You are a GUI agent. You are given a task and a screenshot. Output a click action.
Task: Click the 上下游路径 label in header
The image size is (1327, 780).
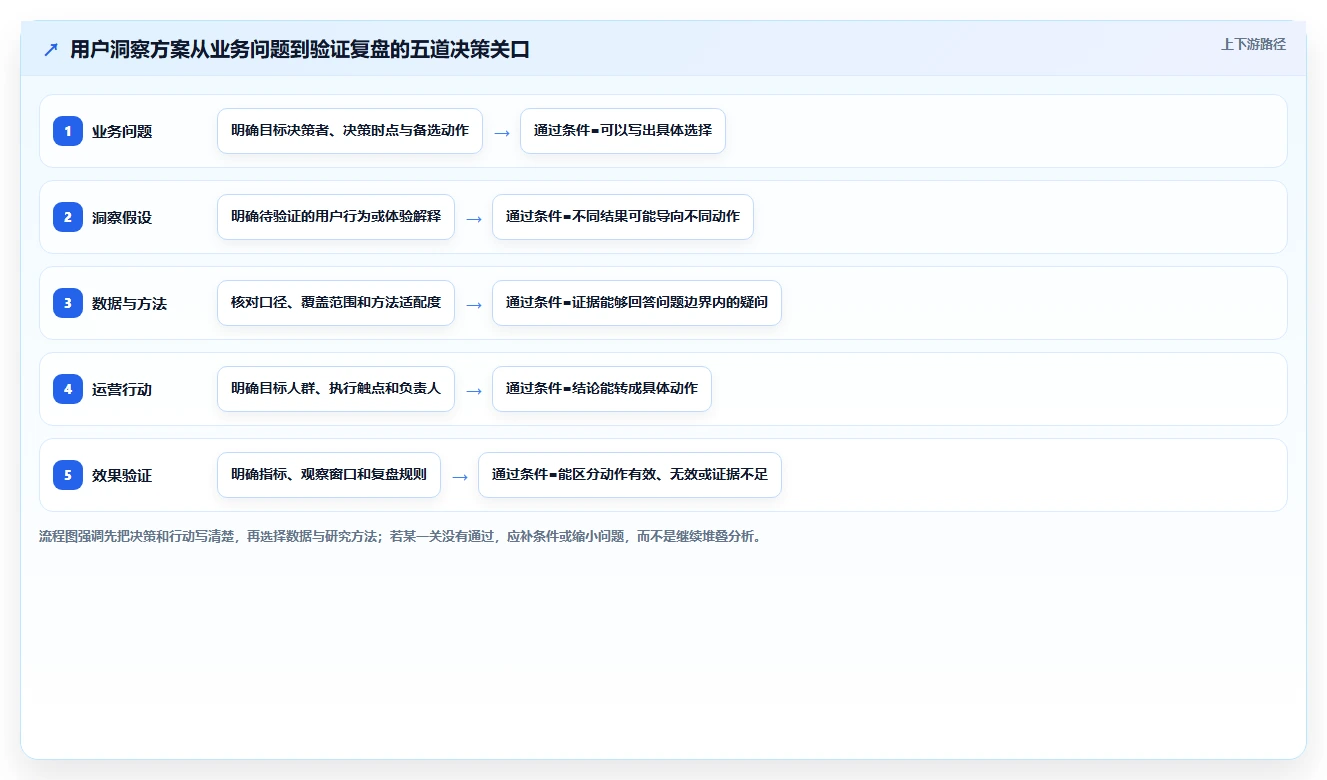1253,44
